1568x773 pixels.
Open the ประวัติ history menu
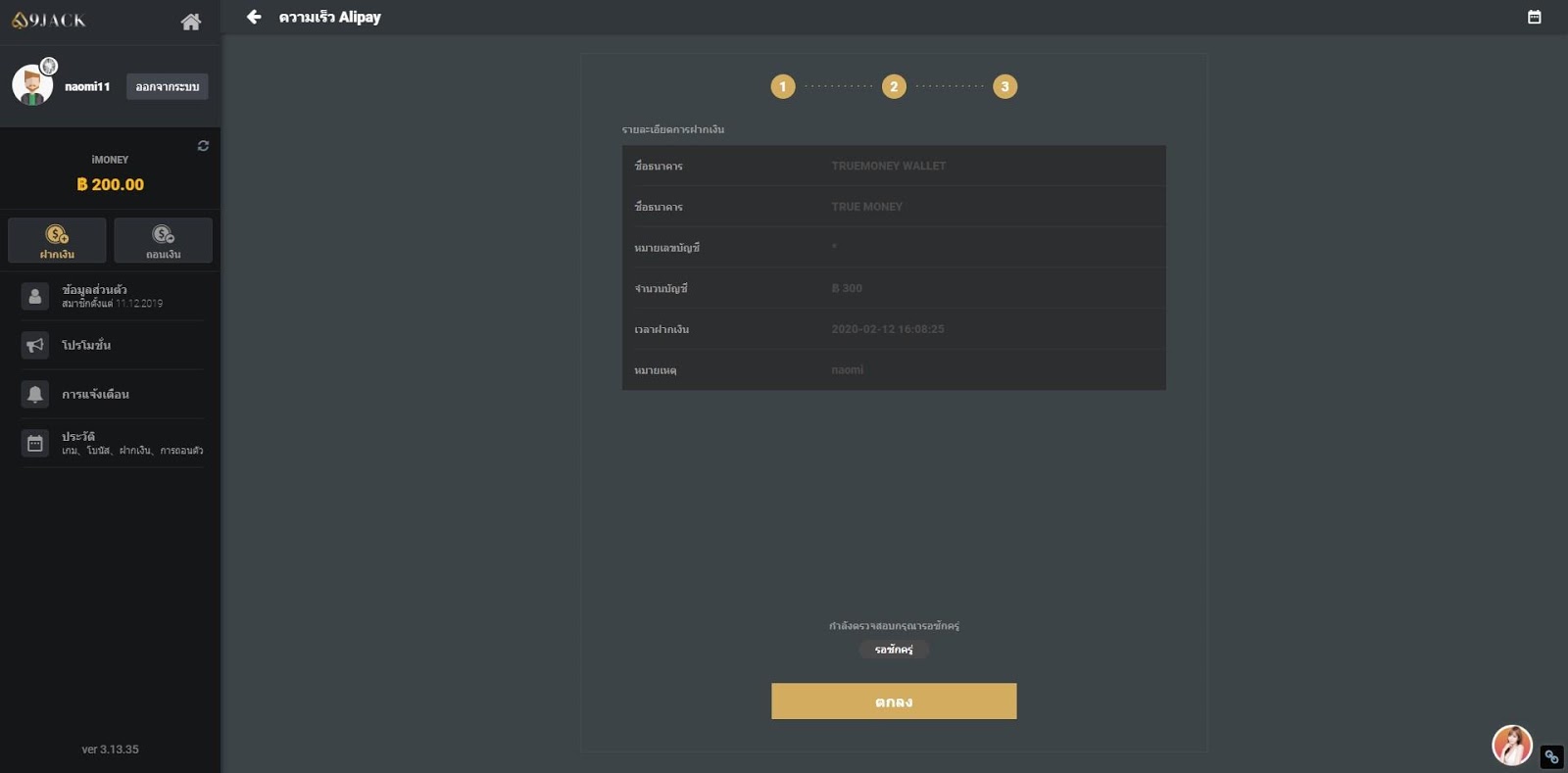[x=112, y=443]
